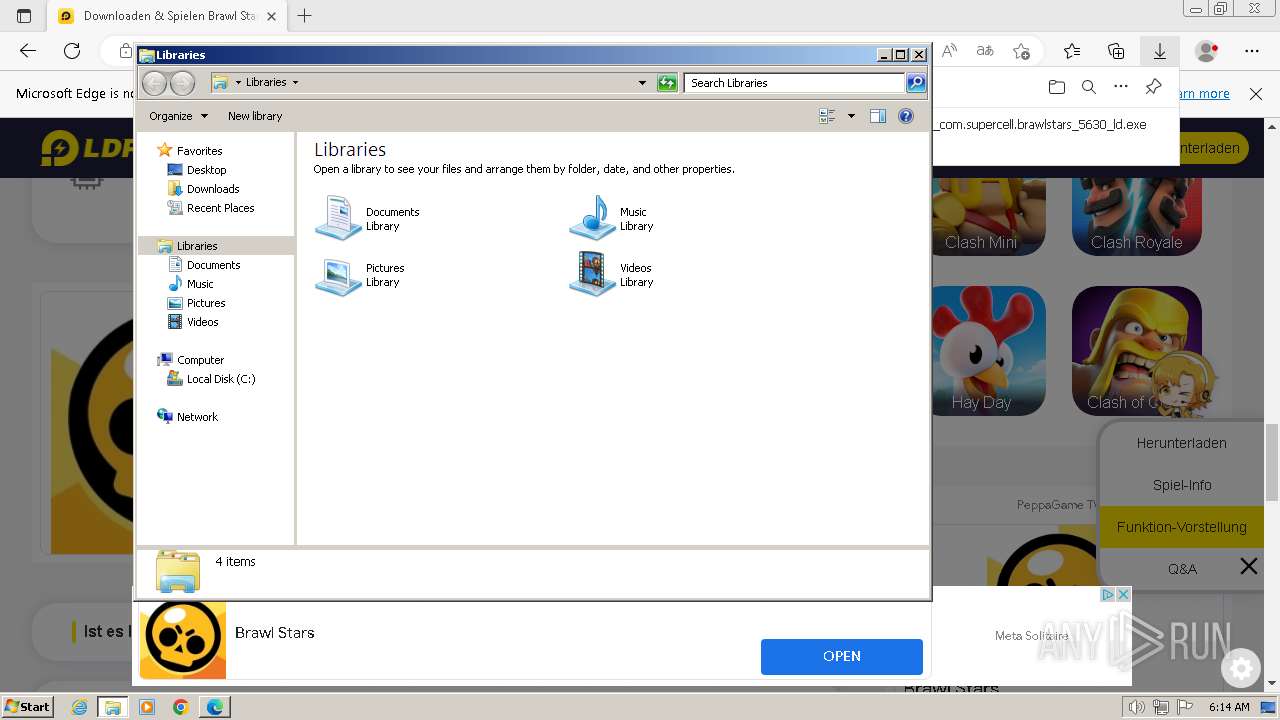This screenshot has width=1280, height=720.
Task: Open Documents in the navigation pane
Action: [x=213, y=265]
